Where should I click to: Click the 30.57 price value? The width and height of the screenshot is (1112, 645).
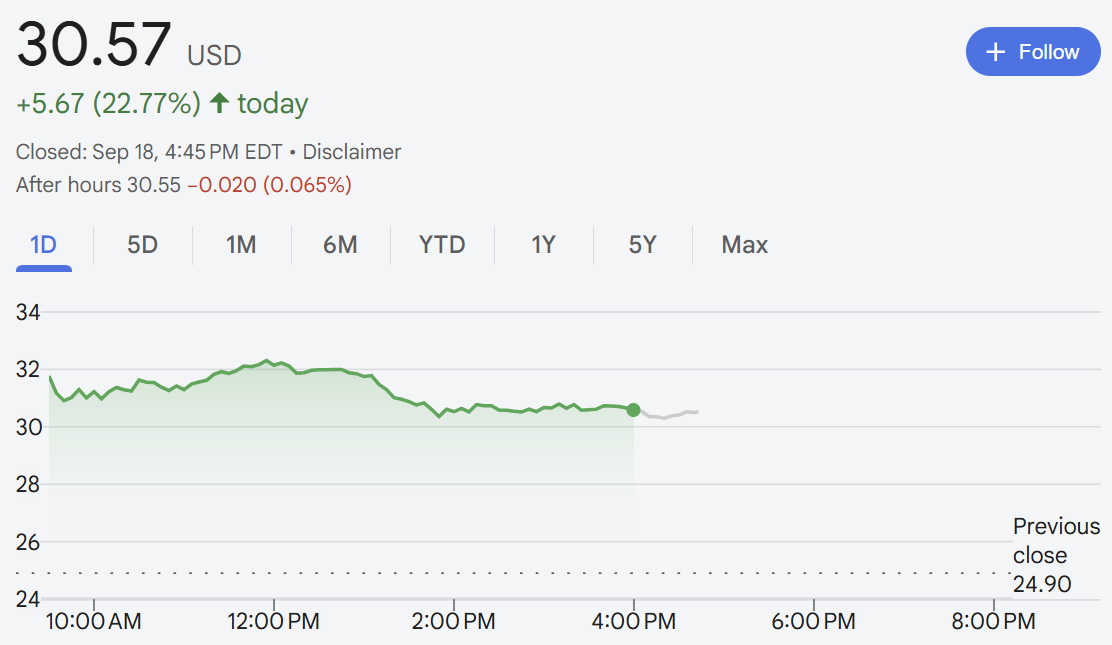(x=95, y=46)
